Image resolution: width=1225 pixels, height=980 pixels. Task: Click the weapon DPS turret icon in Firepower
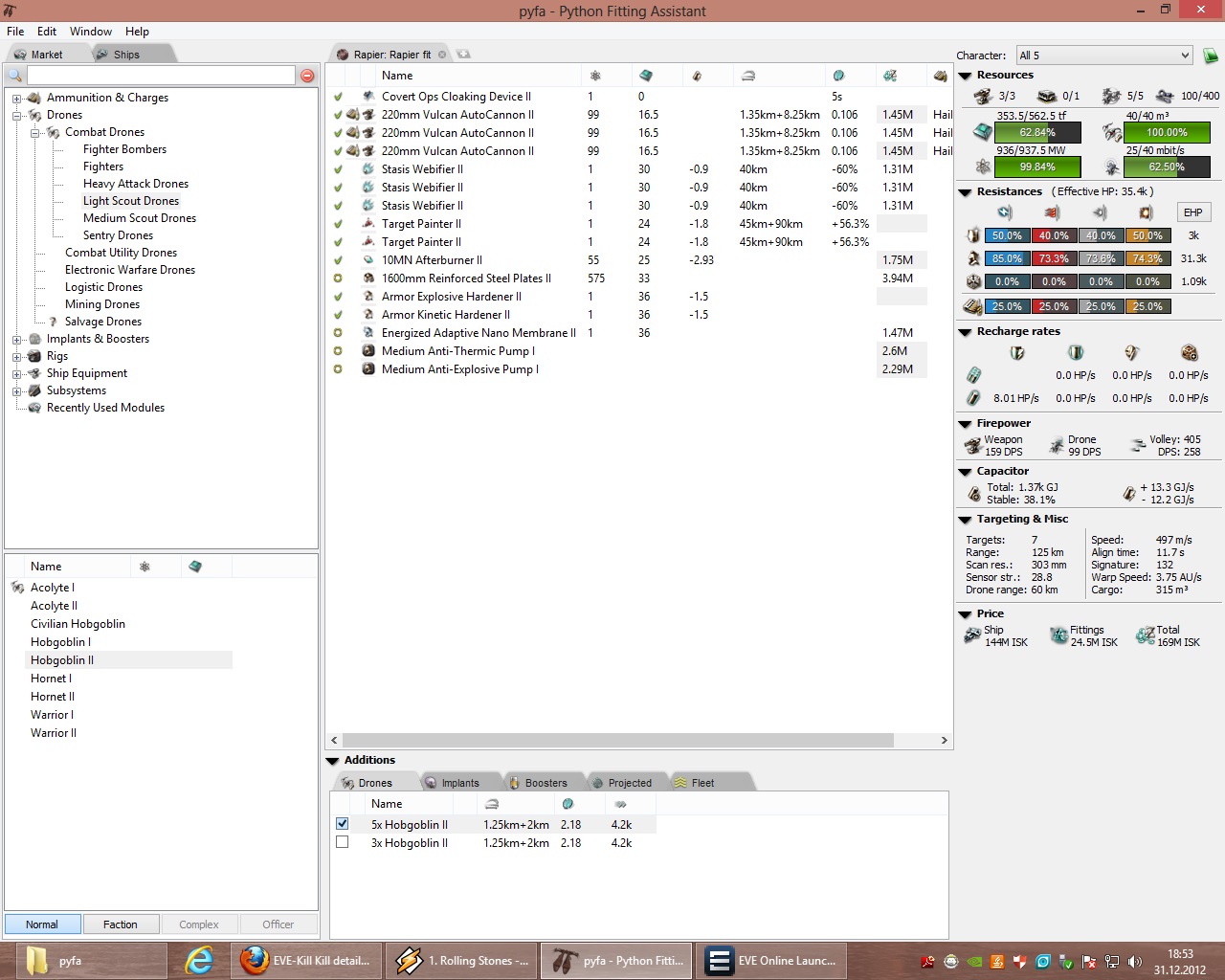click(x=973, y=445)
